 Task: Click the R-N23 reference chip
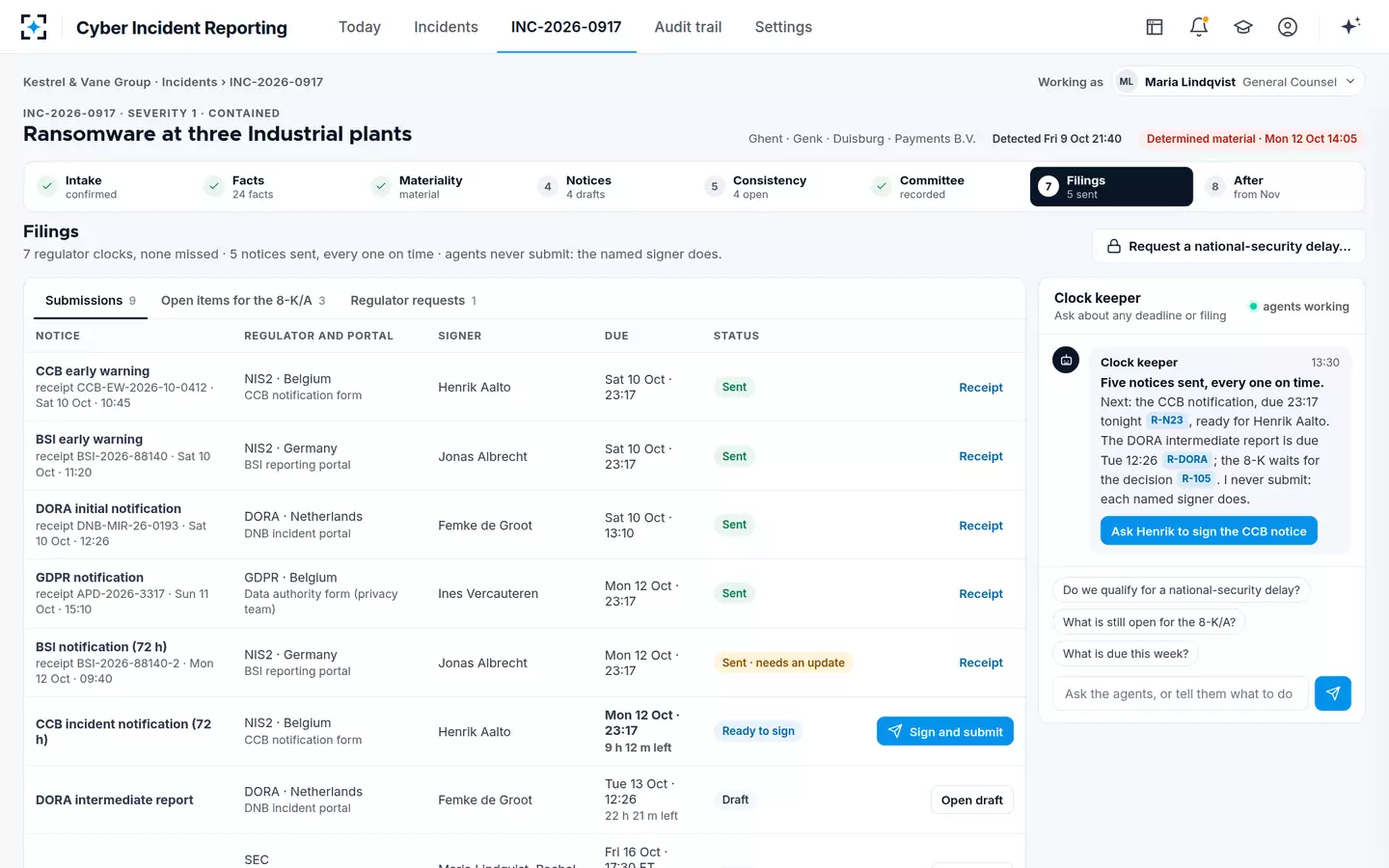point(1166,420)
